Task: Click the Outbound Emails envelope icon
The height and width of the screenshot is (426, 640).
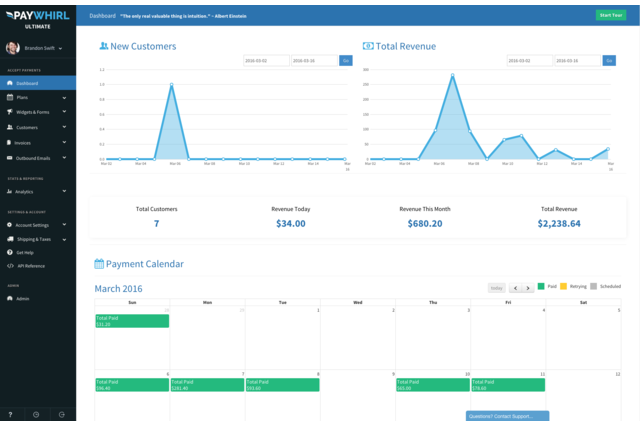Action: click(x=10, y=158)
